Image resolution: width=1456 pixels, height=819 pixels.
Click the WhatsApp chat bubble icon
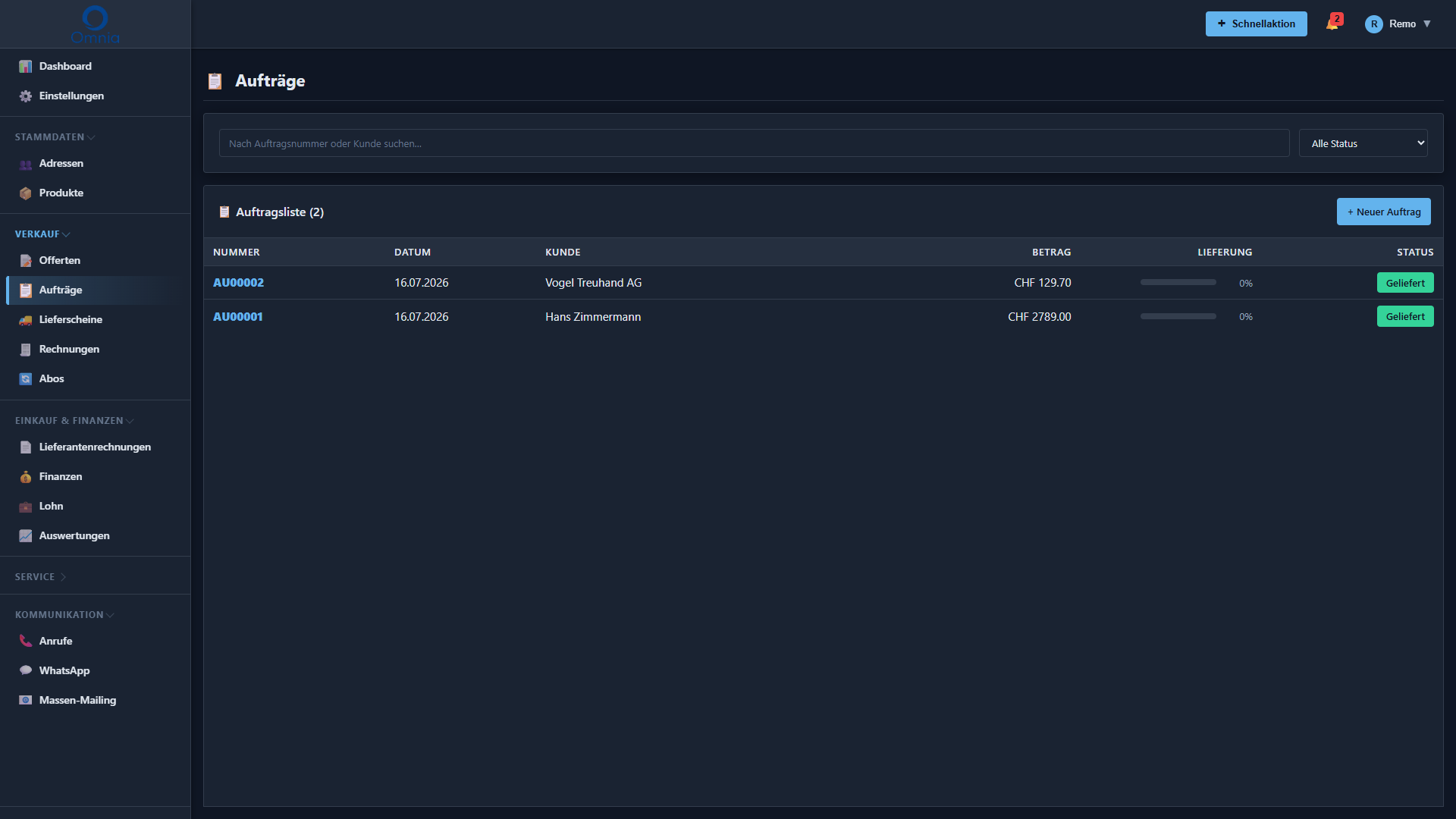(x=26, y=671)
